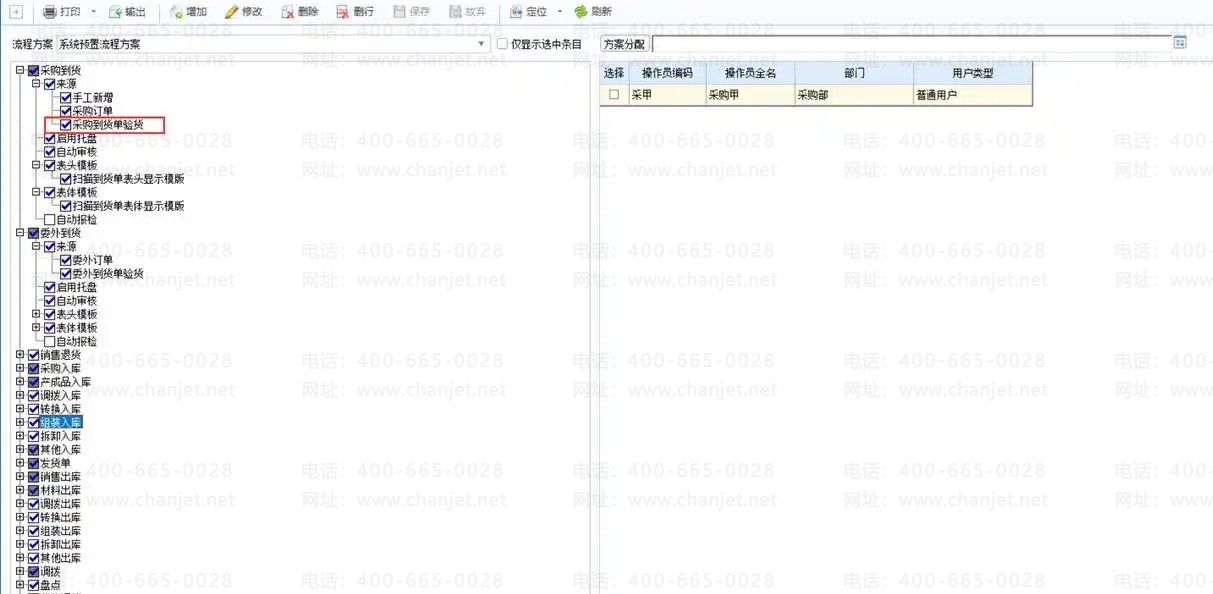This screenshot has height=594, width=1213.
Task: Click the 刷新 (Refresh) toolbar icon
Action: [x=580, y=12]
